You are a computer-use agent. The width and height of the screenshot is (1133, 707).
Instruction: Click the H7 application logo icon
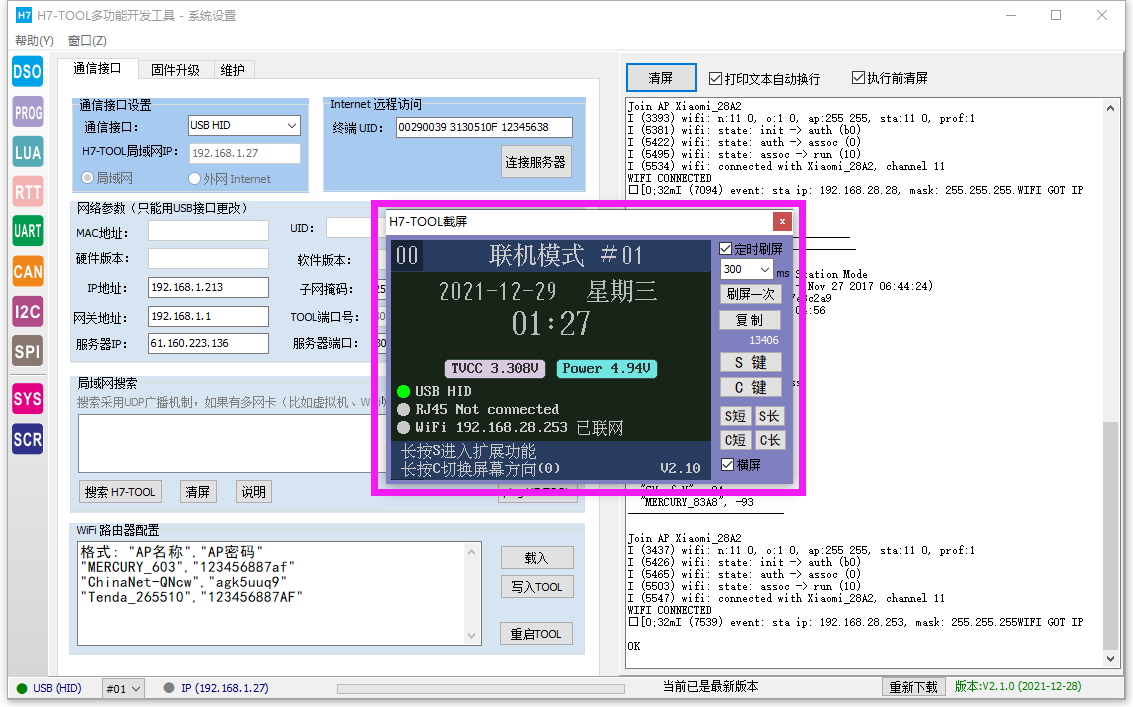click(x=24, y=15)
